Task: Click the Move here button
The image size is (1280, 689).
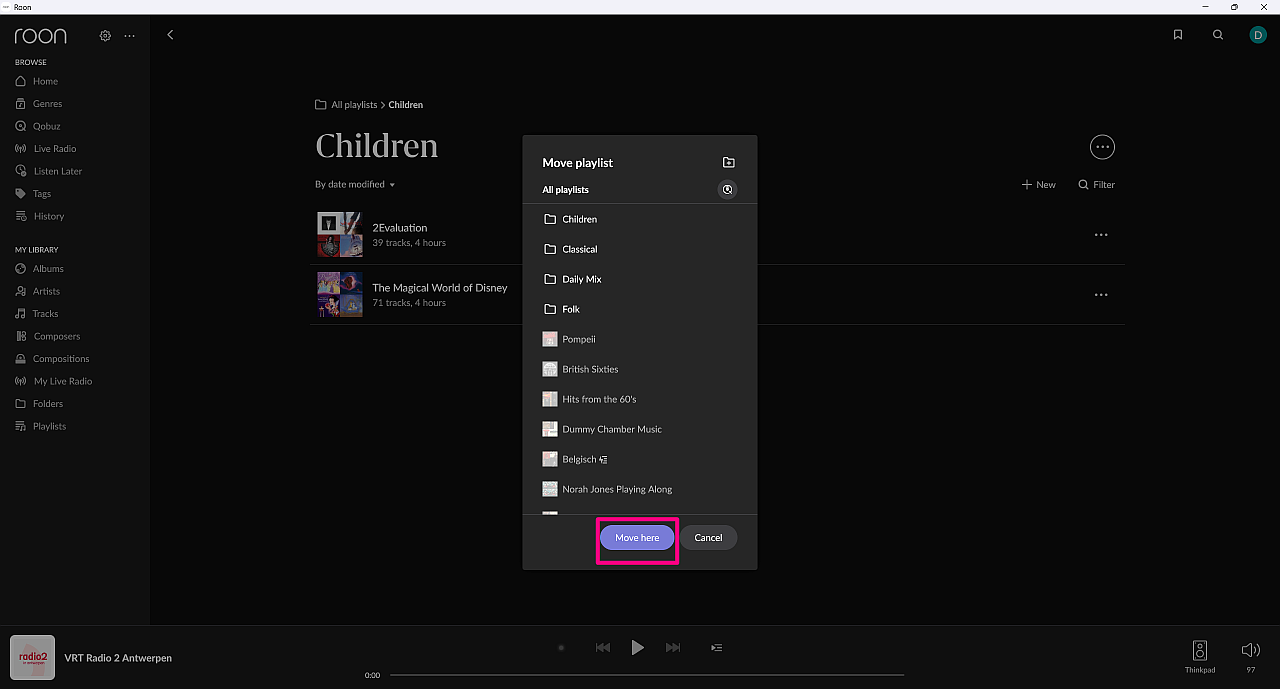Action: tap(637, 538)
